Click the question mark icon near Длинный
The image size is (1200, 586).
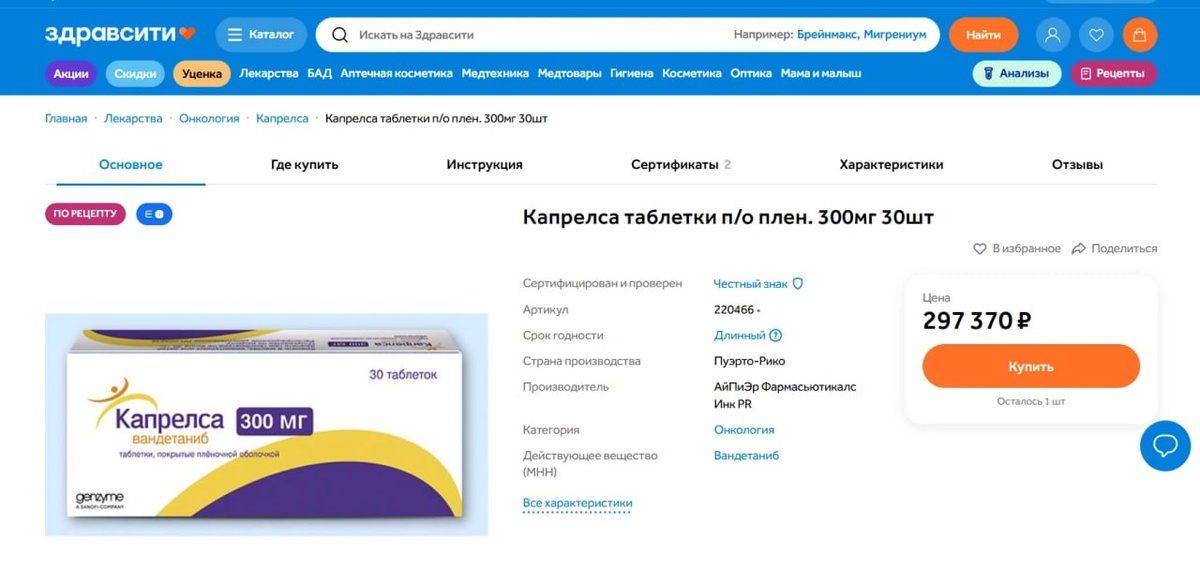(776, 336)
